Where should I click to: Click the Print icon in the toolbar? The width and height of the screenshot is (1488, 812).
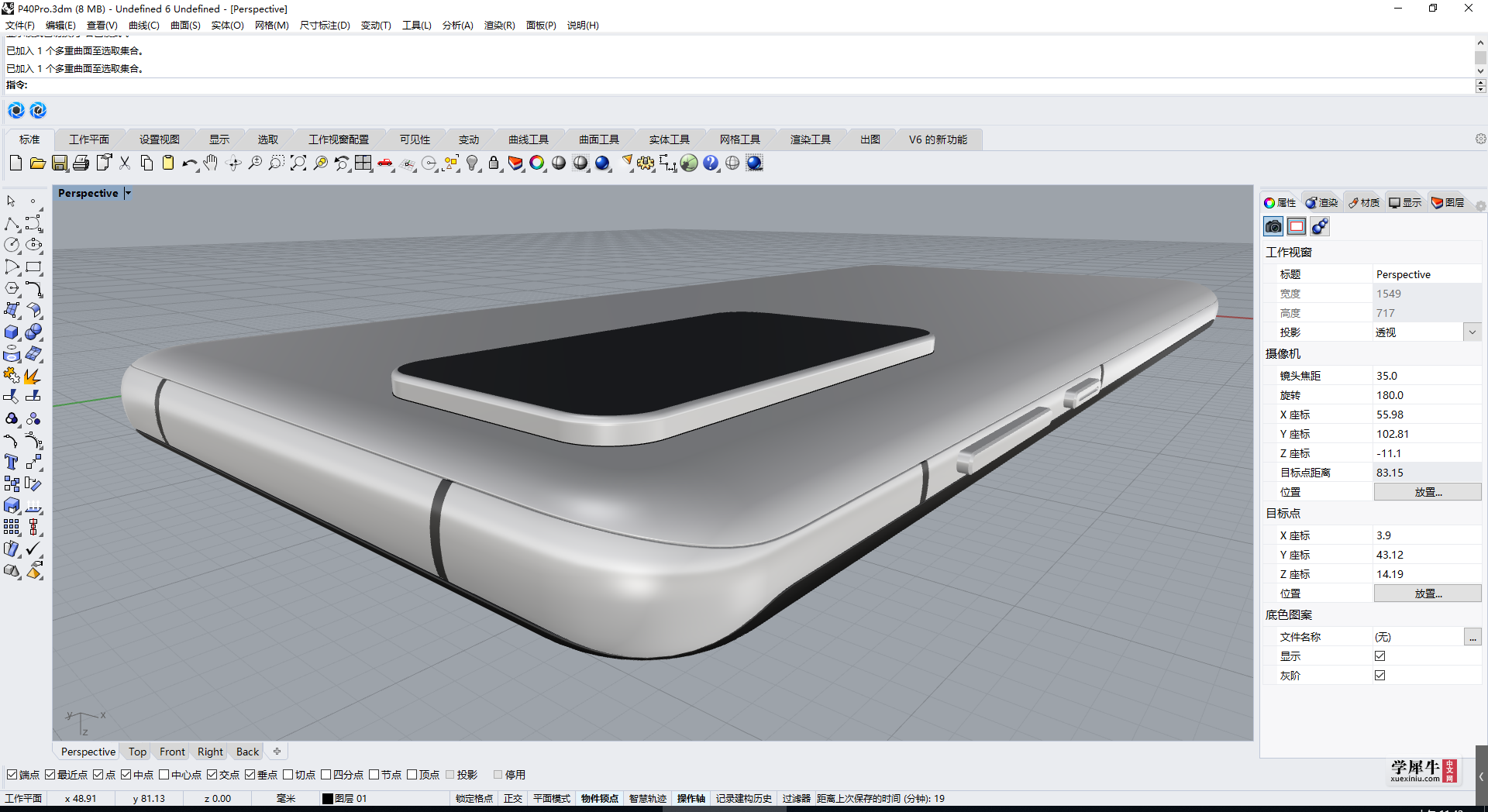(x=81, y=163)
